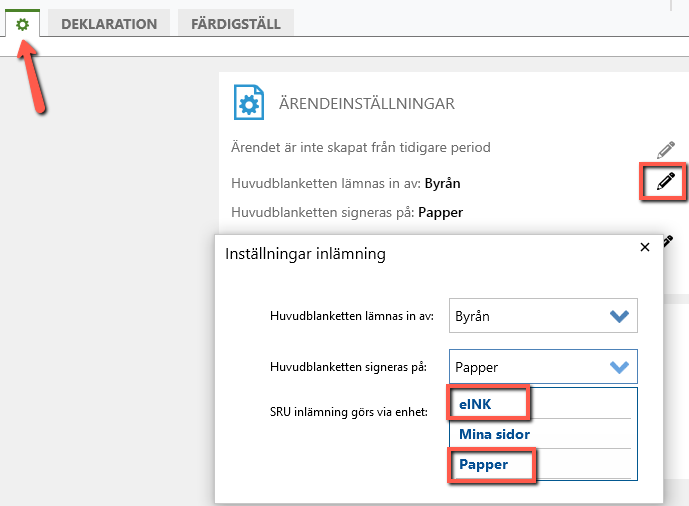Click the partially hidden pencil icon behind dialog

click(668, 240)
